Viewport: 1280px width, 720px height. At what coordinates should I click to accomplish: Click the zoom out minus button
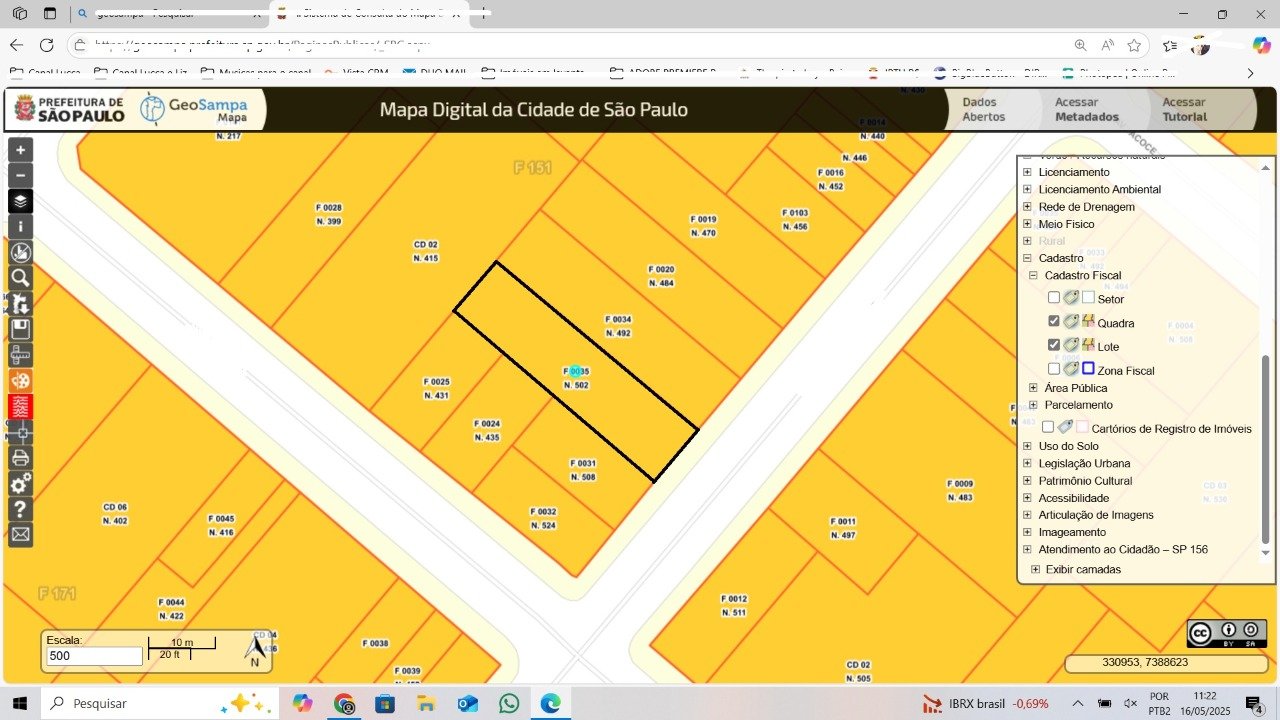[x=20, y=176]
